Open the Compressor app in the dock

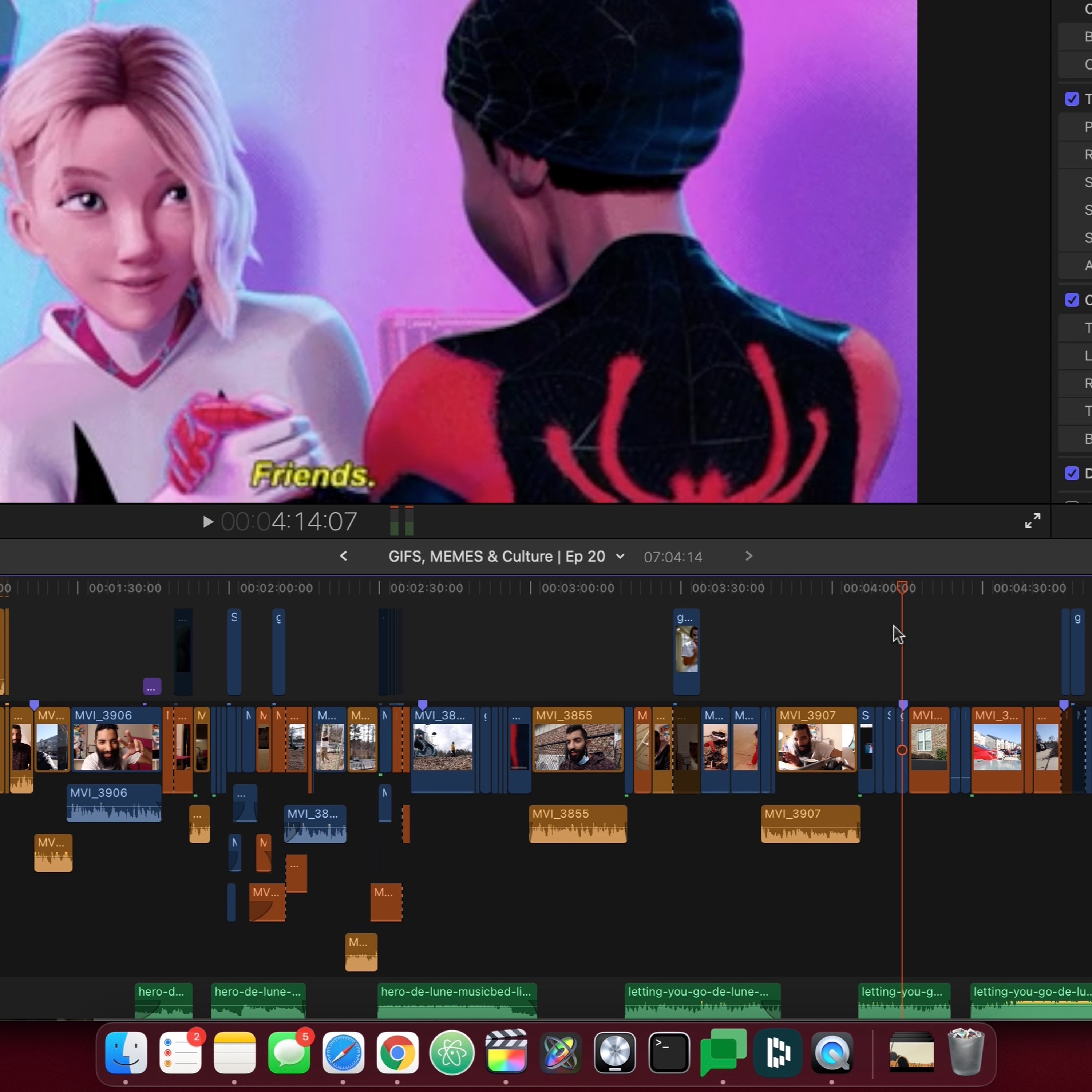click(614, 1052)
